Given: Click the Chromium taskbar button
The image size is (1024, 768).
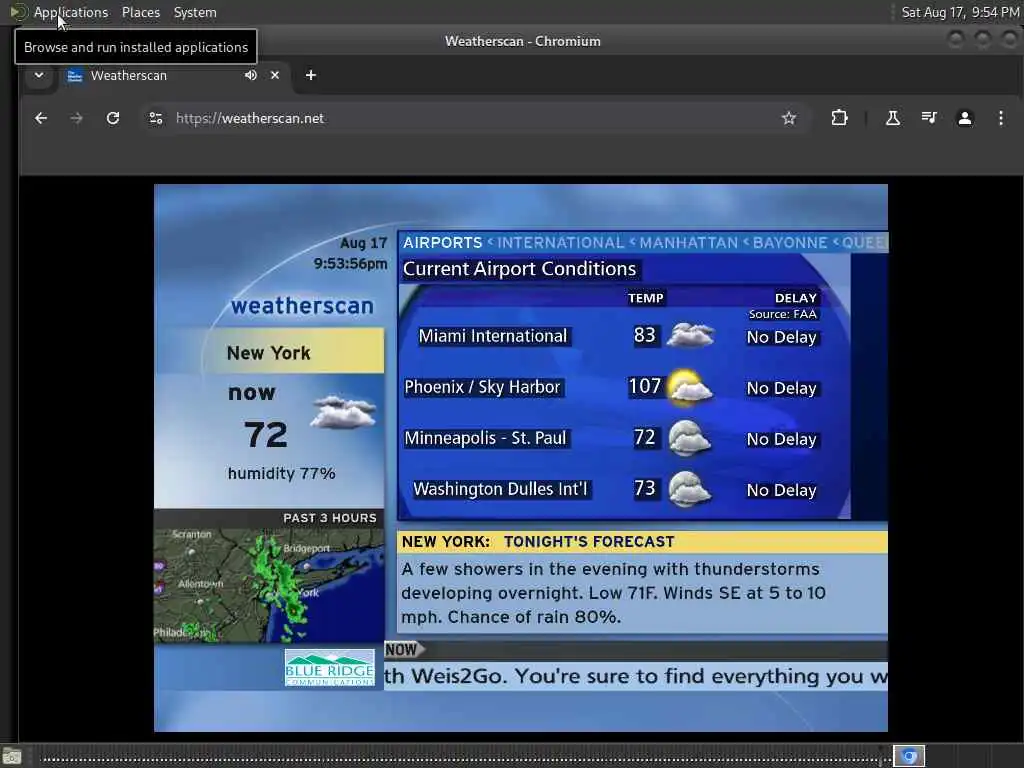Looking at the screenshot, I should tap(909, 756).
